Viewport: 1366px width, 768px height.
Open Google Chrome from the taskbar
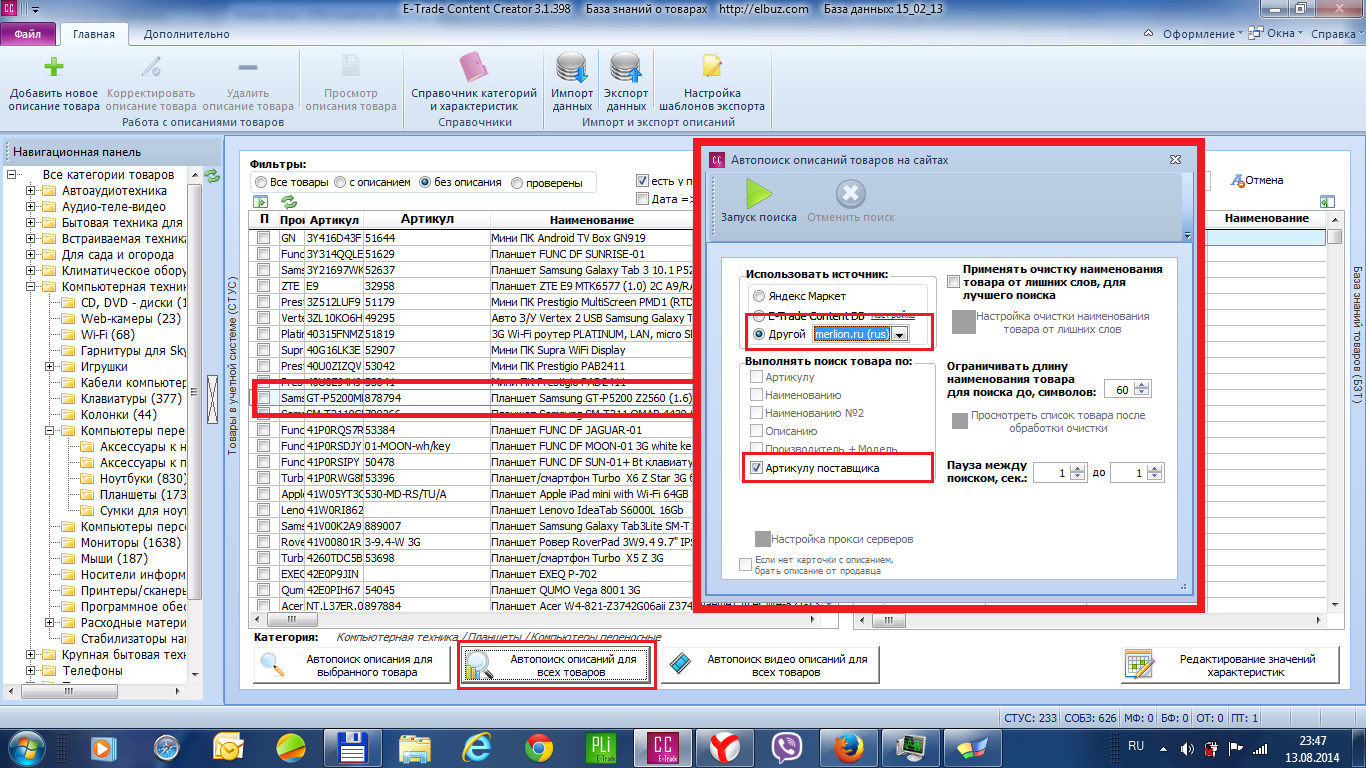[x=540, y=747]
